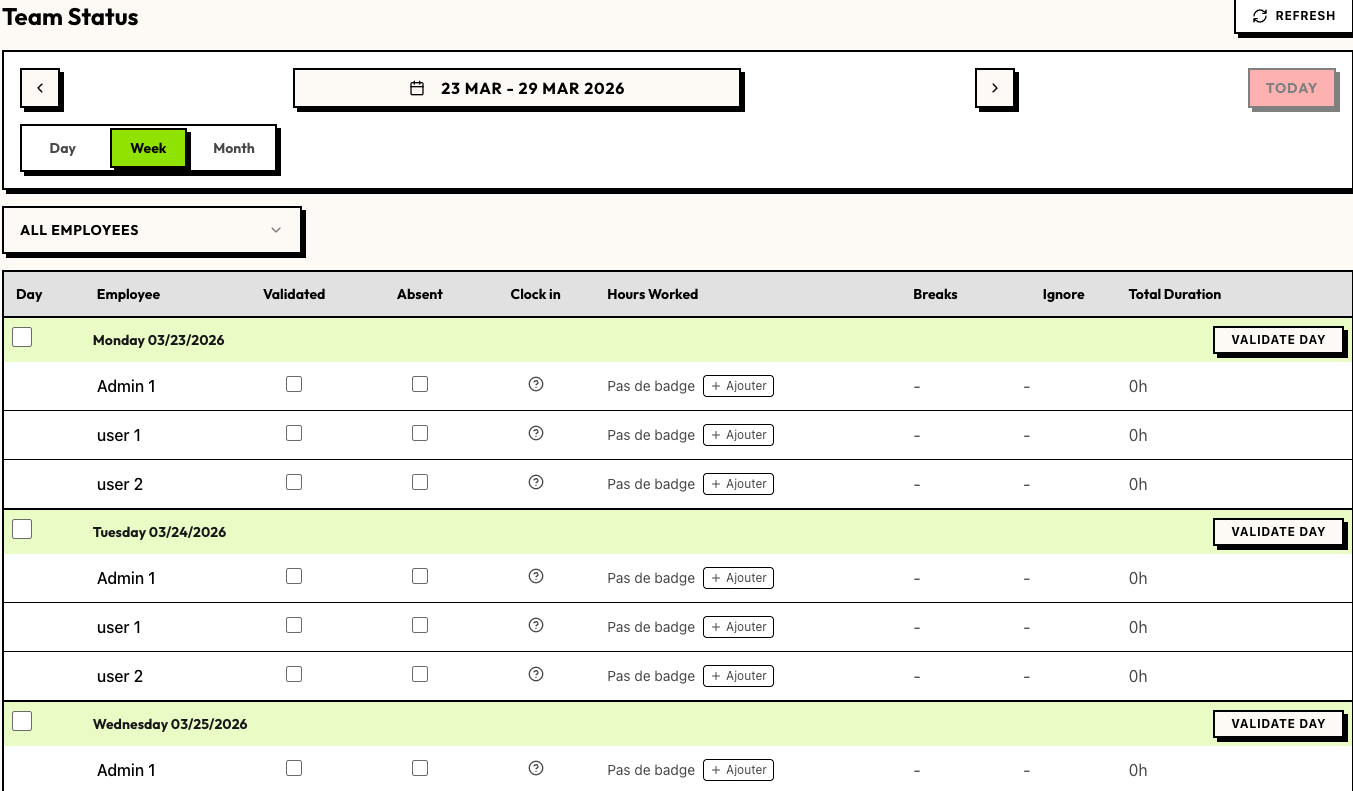Image resolution: width=1353 pixels, height=791 pixels.
Task: Click the Refresh icon at top right
Action: [x=1259, y=15]
